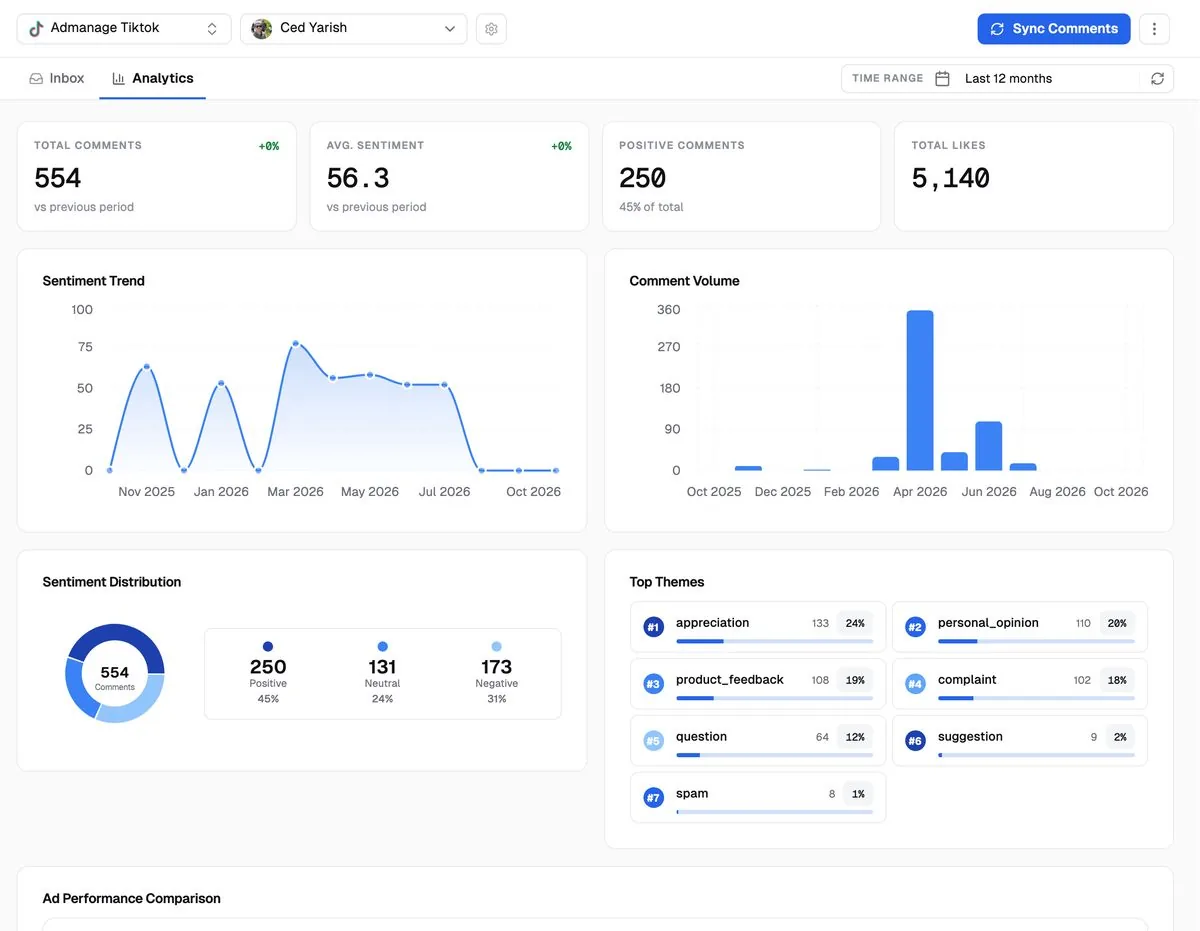
Task: Click the tallest Apr 2026 bar in Comment Volume
Action: [x=920, y=390]
